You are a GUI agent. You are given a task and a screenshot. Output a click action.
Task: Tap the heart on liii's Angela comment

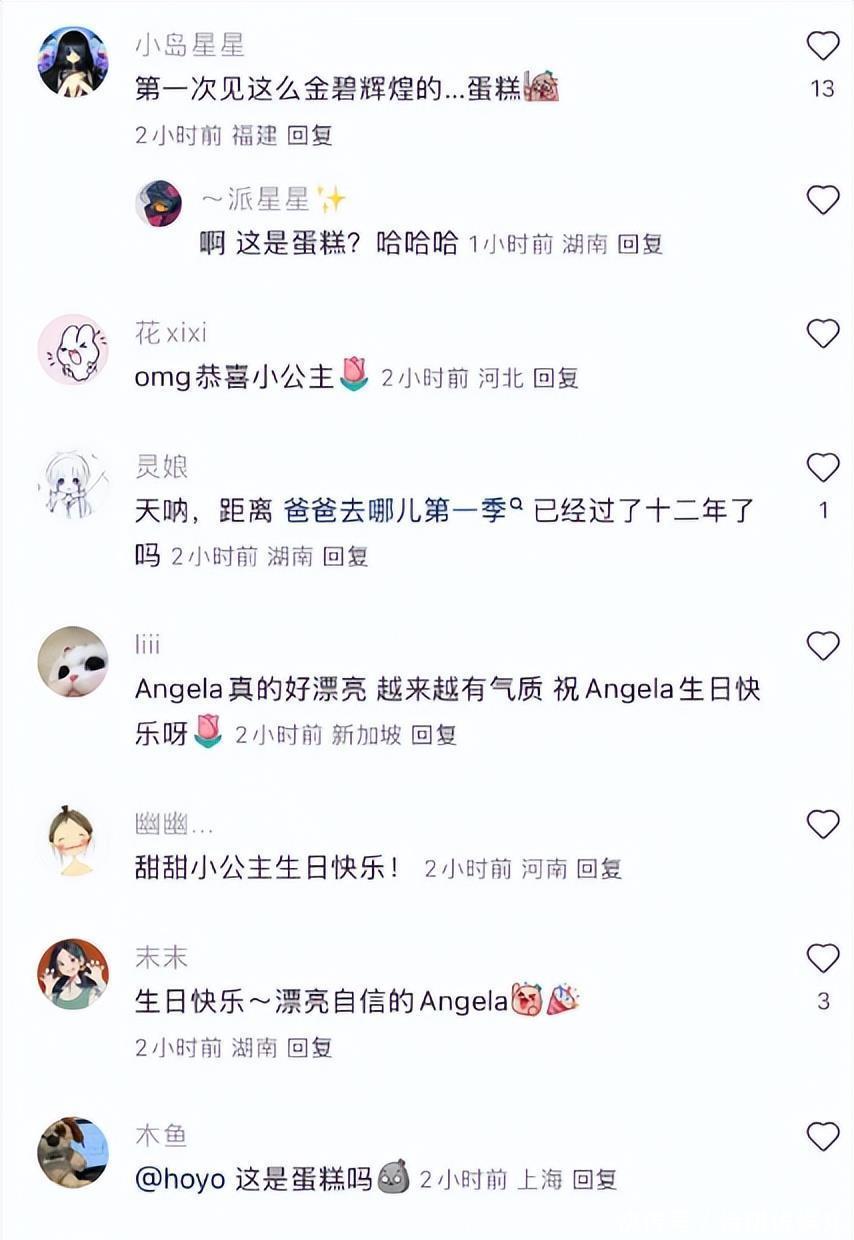(x=822, y=646)
